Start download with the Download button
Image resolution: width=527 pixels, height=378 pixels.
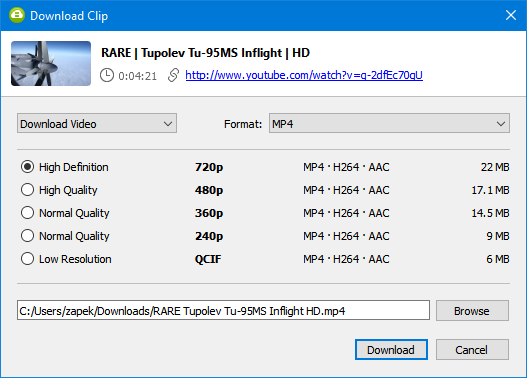(391, 349)
